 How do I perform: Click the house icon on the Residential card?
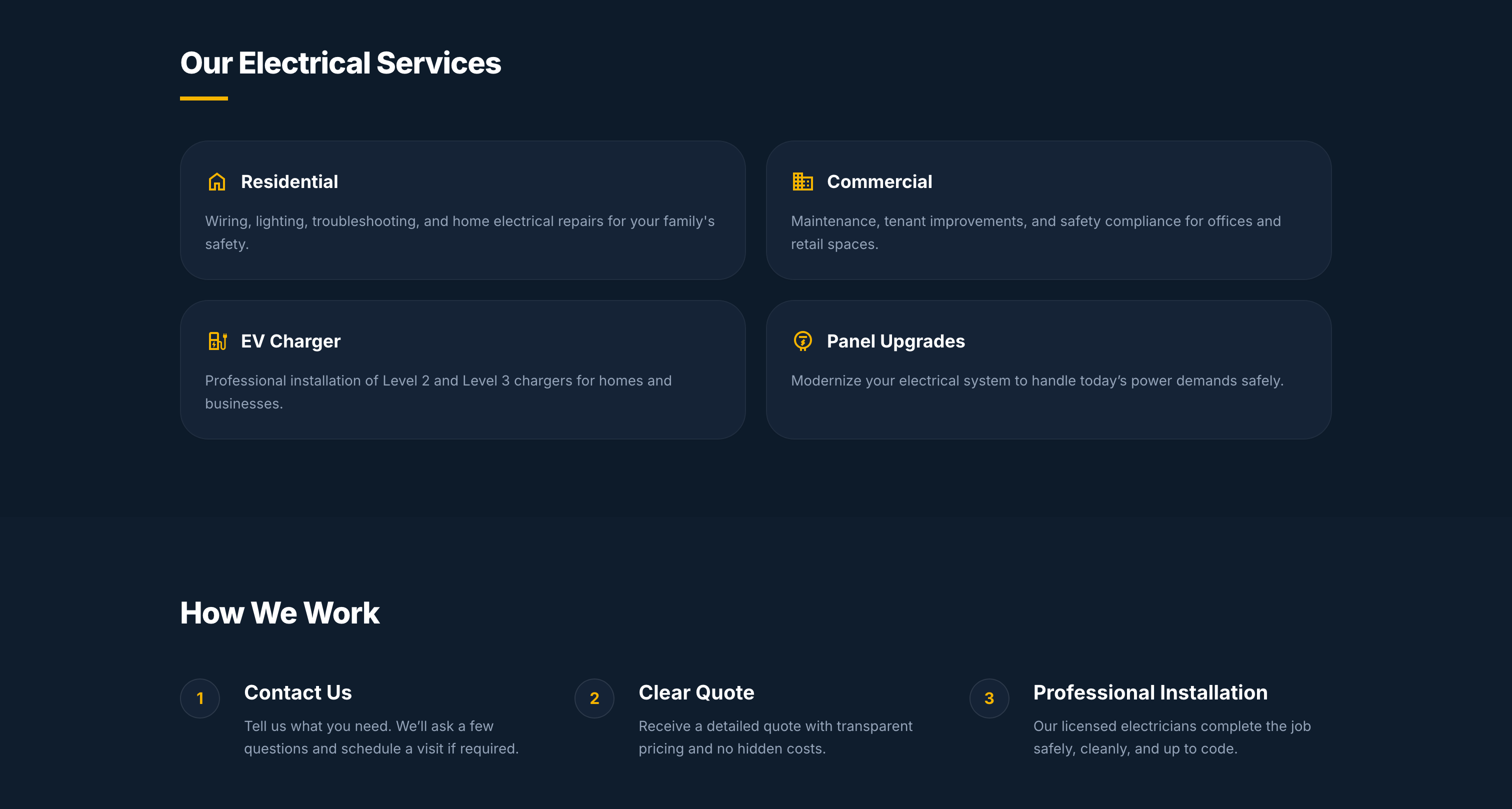click(217, 182)
